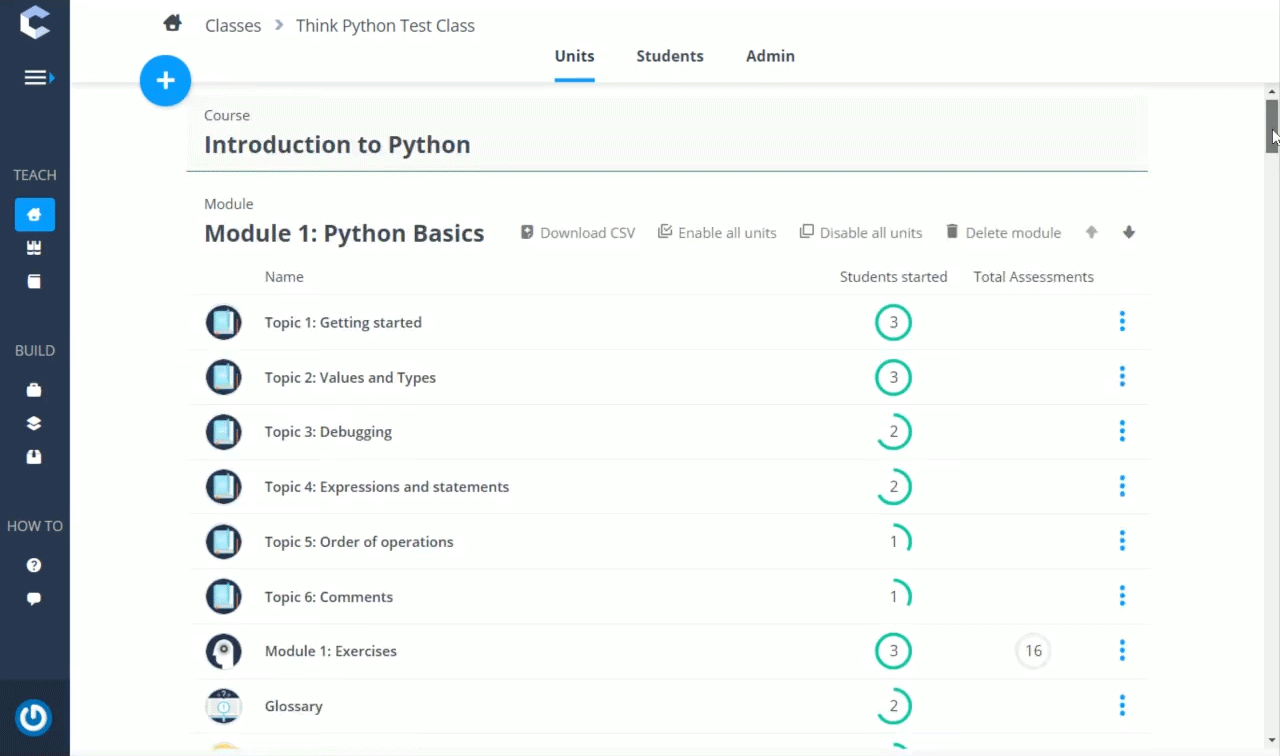The width and height of the screenshot is (1280, 756).
Task: Open the chat bubble icon in sidebar
Action: coord(34,599)
